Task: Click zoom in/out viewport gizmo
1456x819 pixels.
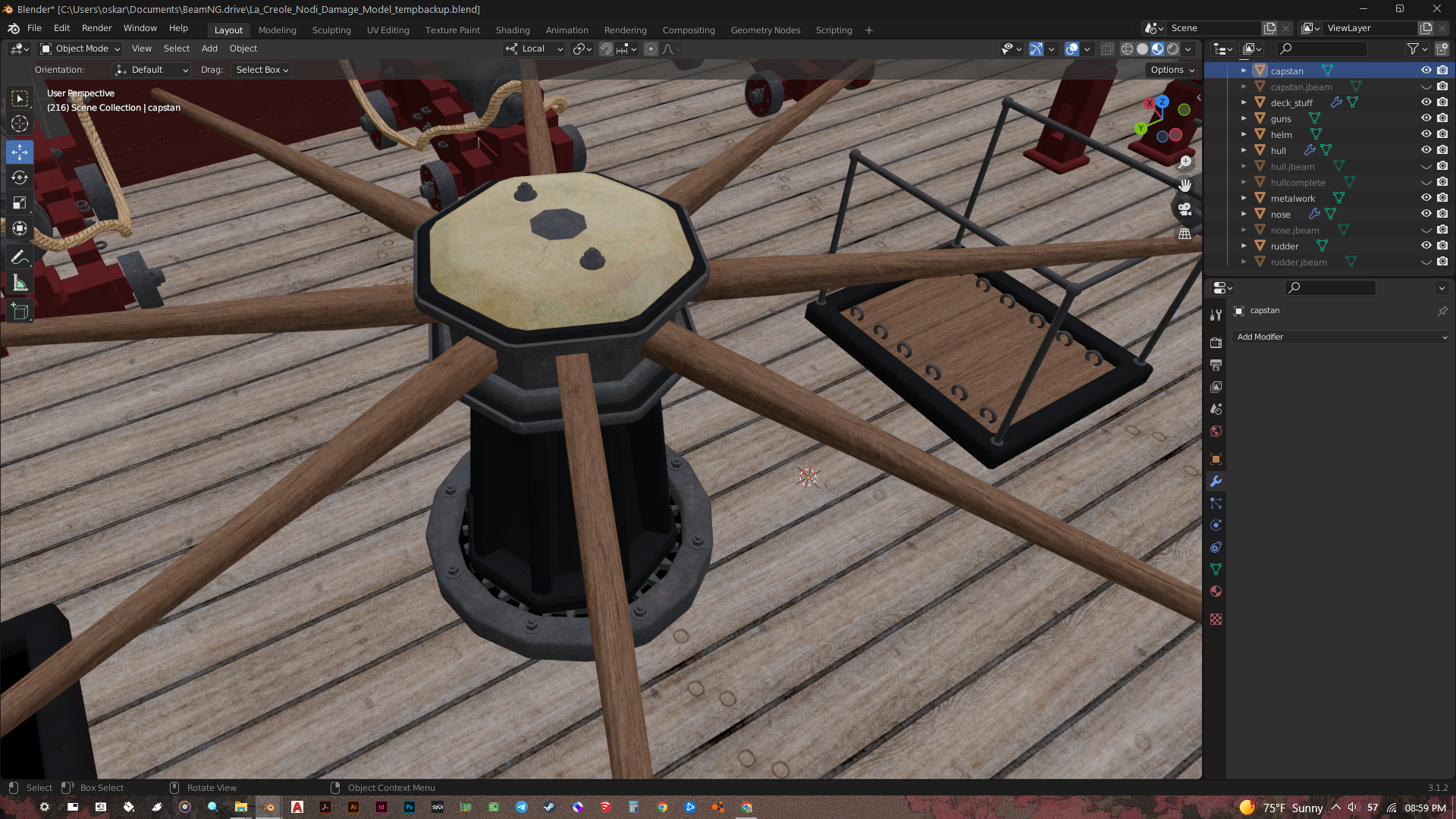Action: click(1185, 162)
